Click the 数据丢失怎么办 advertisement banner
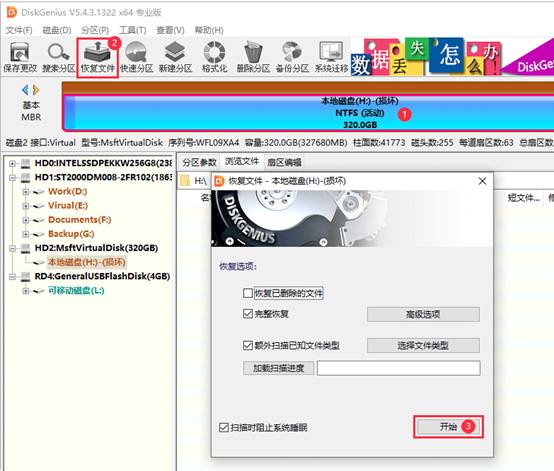 426,57
